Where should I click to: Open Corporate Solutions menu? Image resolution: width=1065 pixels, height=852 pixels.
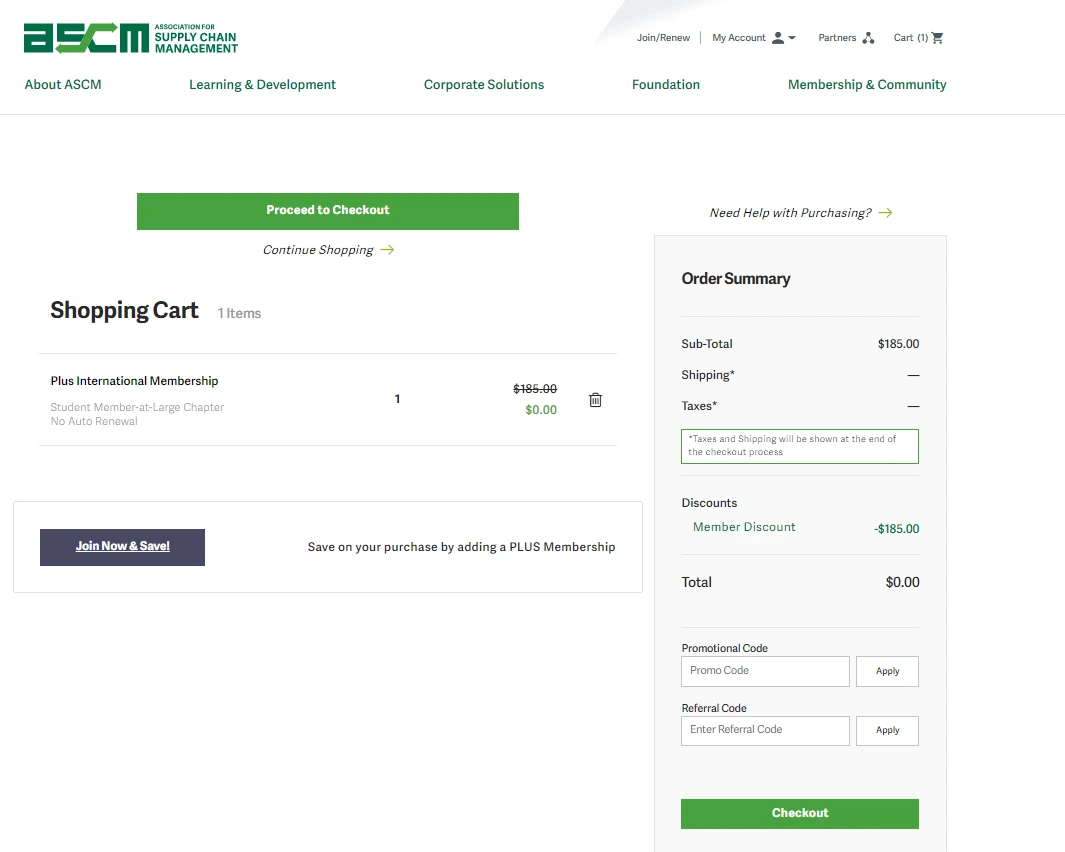click(x=484, y=84)
